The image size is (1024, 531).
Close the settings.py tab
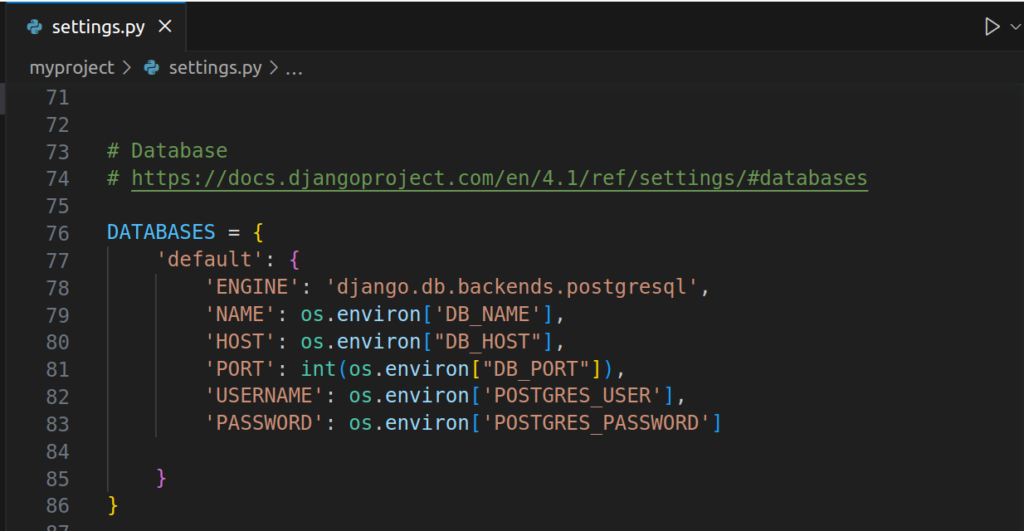click(x=165, y=27)
